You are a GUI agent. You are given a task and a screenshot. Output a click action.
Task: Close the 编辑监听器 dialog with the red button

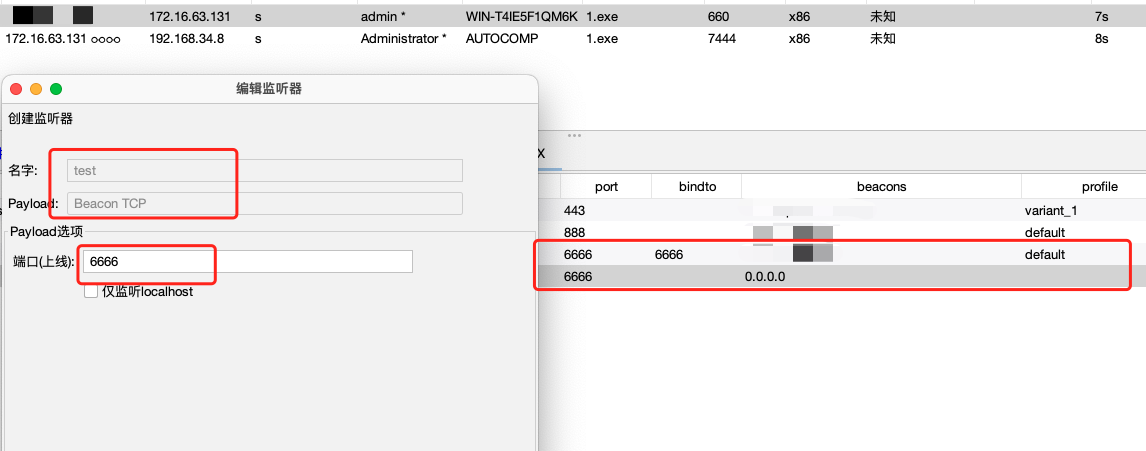pos(16,89)
